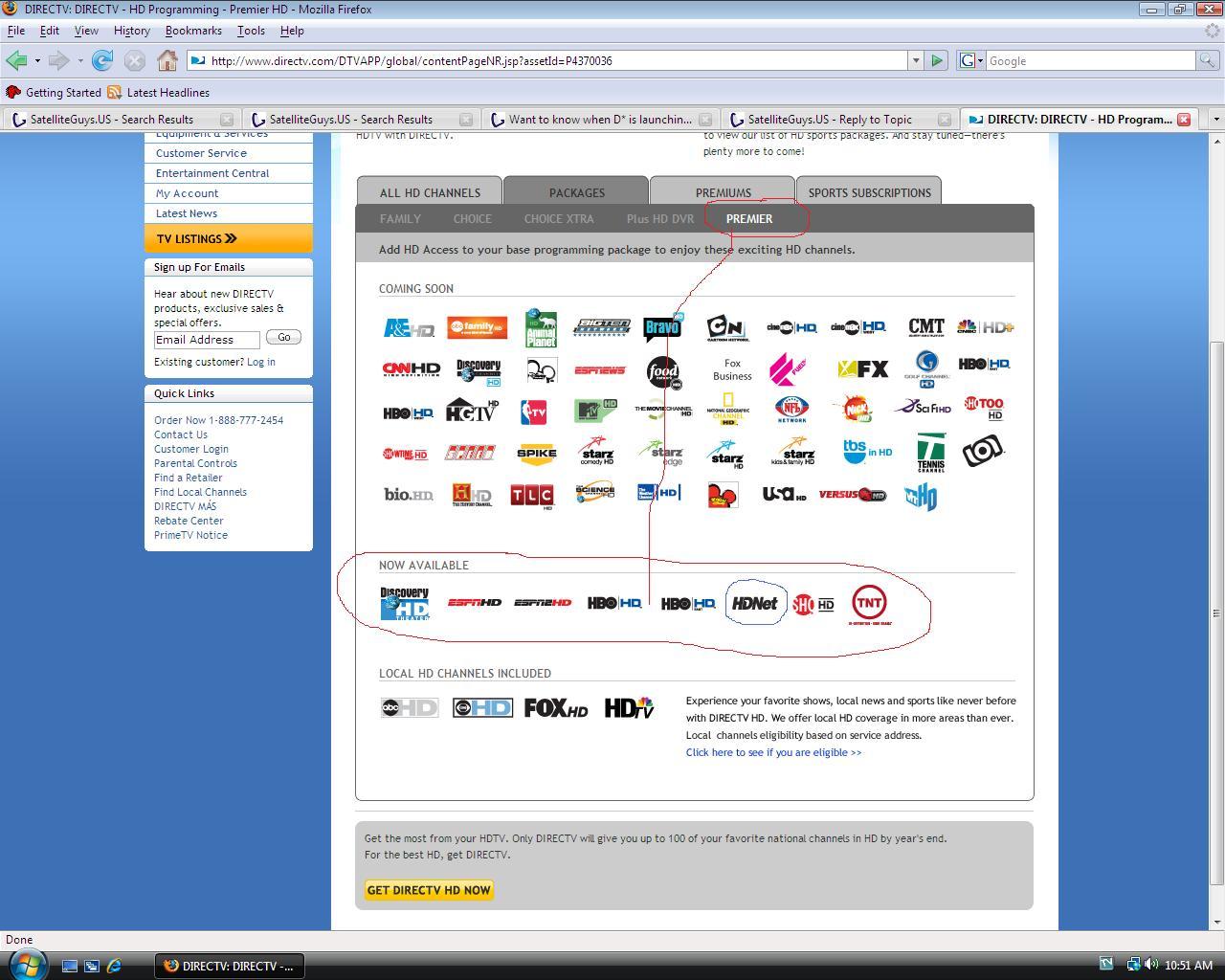Open the CNN HD logo
Screen dimensions: 1225x980
(x=411, y=368)
